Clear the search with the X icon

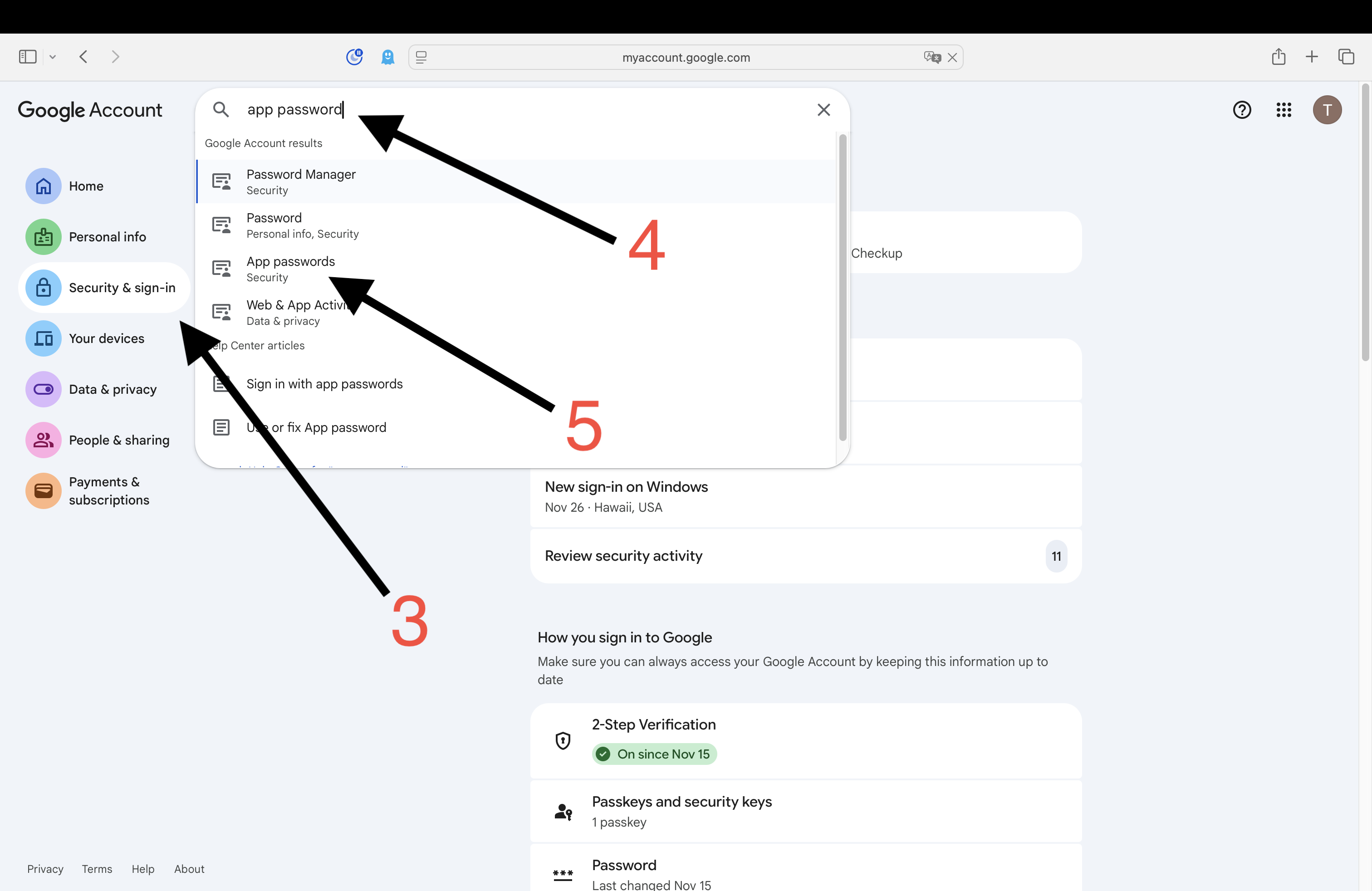(824, 109)
